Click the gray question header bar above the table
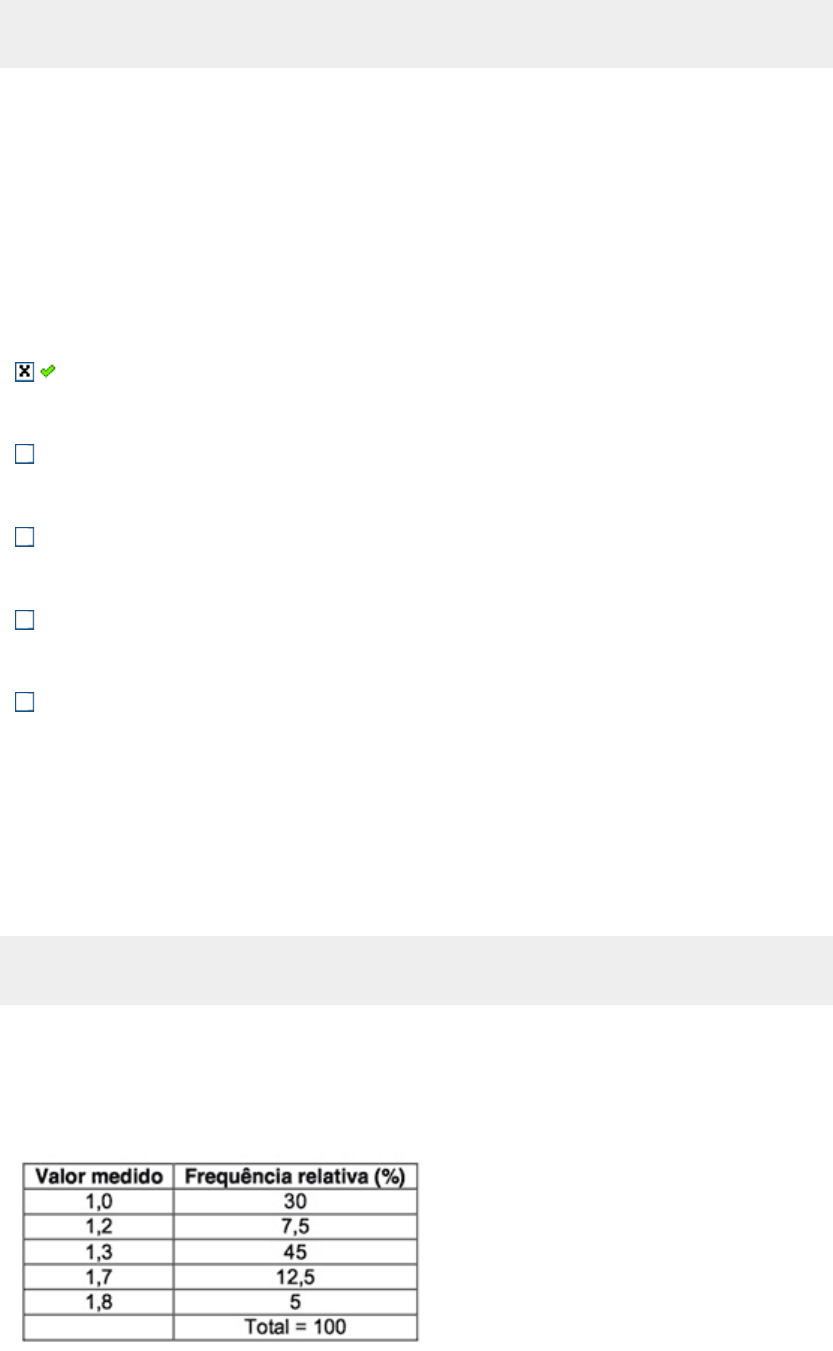This screenshot has height=1351, width=833. pos(416,970)
